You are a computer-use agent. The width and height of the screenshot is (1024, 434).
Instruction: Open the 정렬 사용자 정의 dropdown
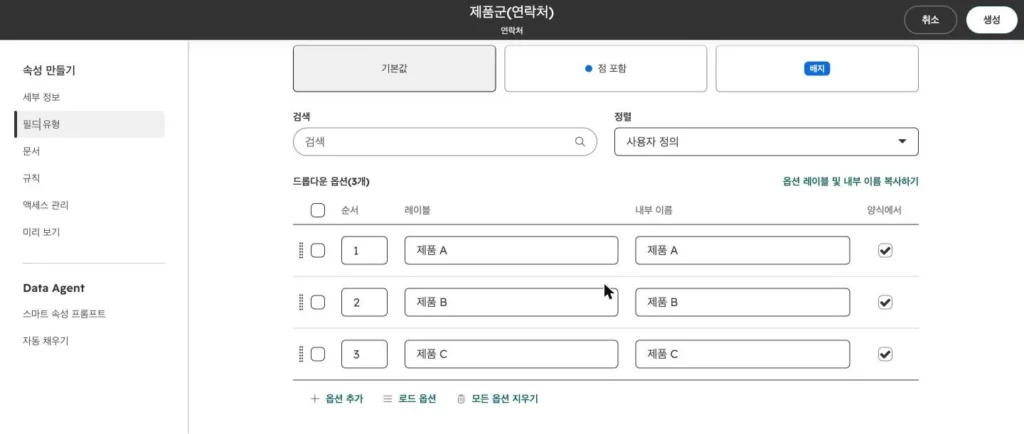(766, 142)
